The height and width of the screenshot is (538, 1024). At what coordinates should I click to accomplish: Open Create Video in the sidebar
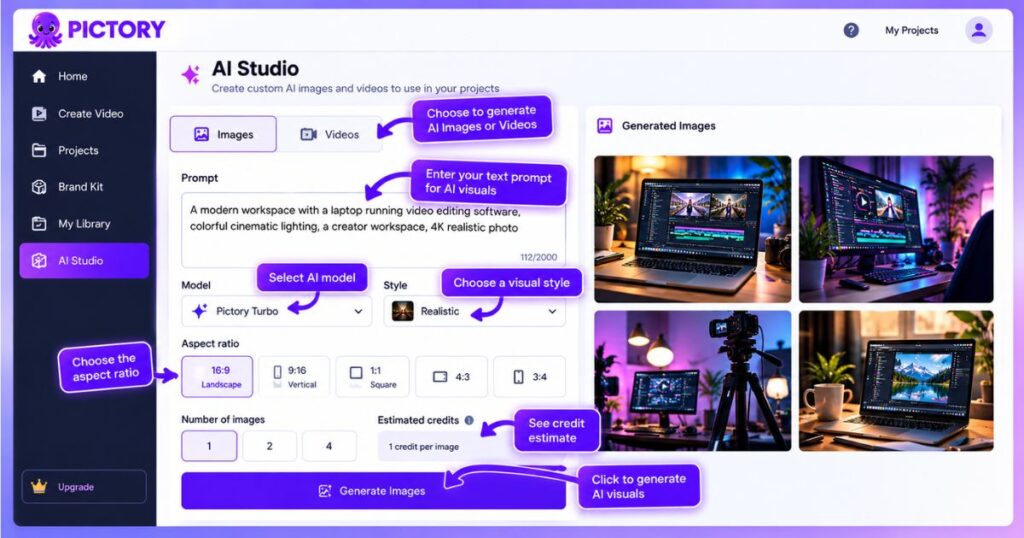click(x=84, y=114)
